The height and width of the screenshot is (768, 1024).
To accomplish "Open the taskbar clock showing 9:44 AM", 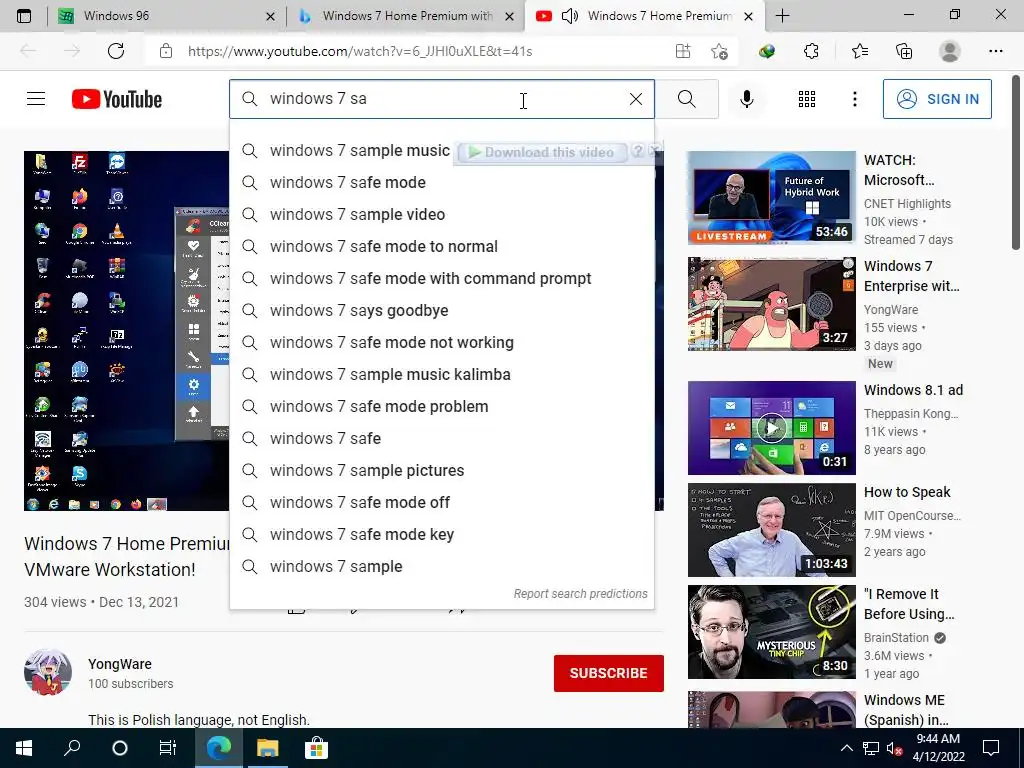I will pos(938,748).
